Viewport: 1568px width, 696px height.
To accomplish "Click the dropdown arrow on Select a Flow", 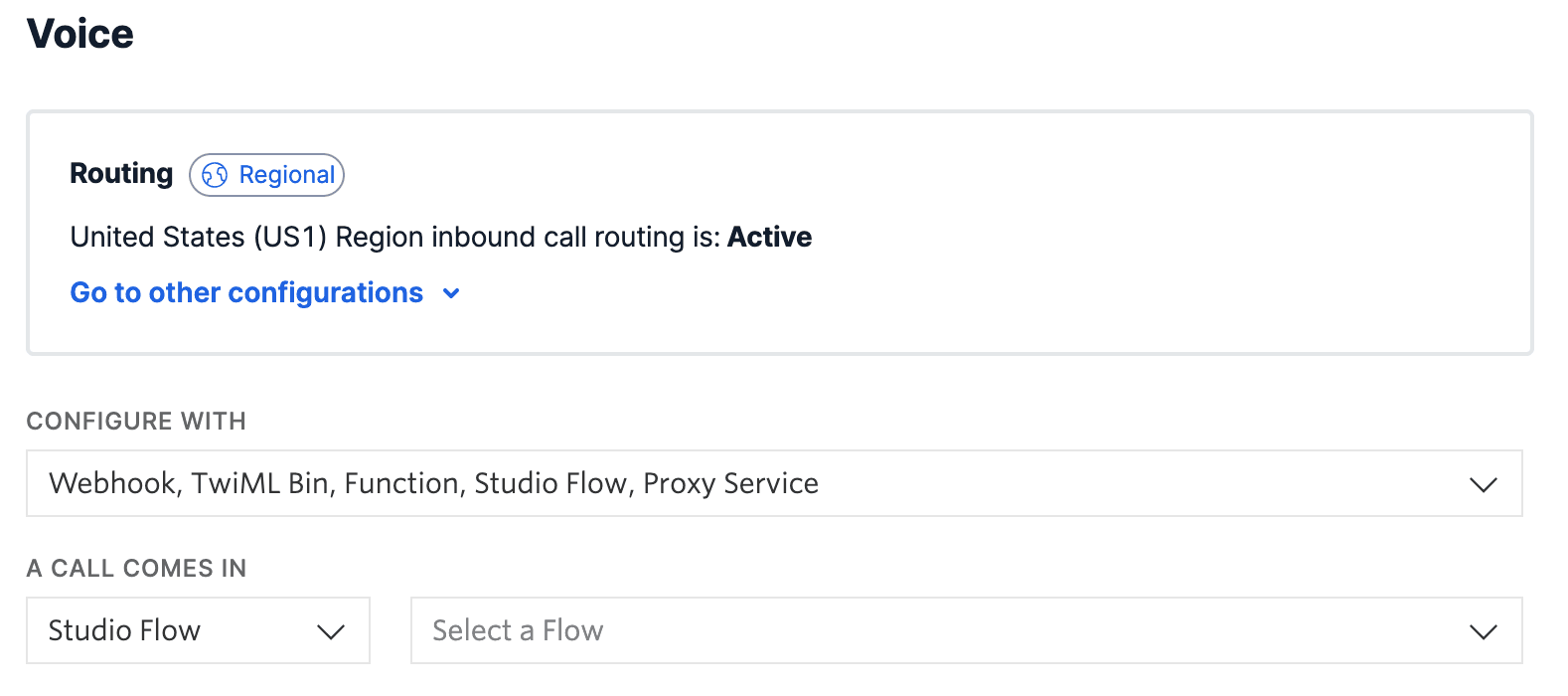I will 1485,630.
